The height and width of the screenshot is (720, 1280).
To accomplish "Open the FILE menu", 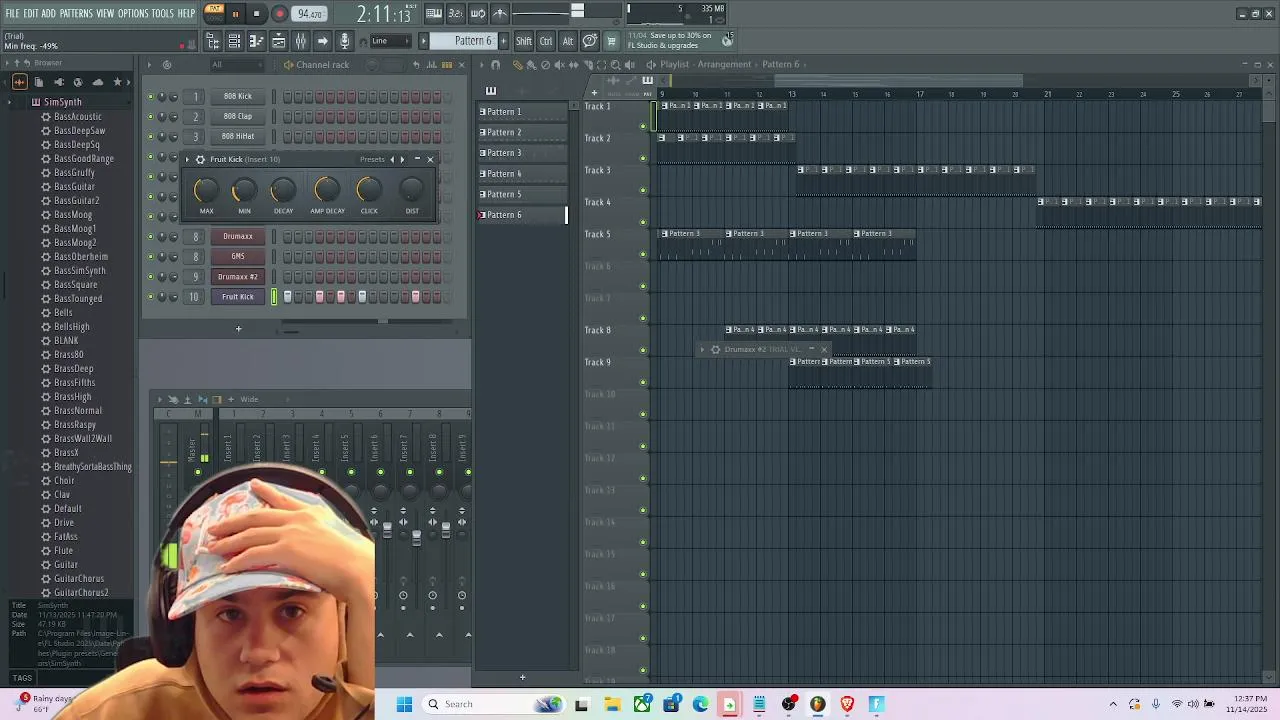I will (x=12, y=13).
